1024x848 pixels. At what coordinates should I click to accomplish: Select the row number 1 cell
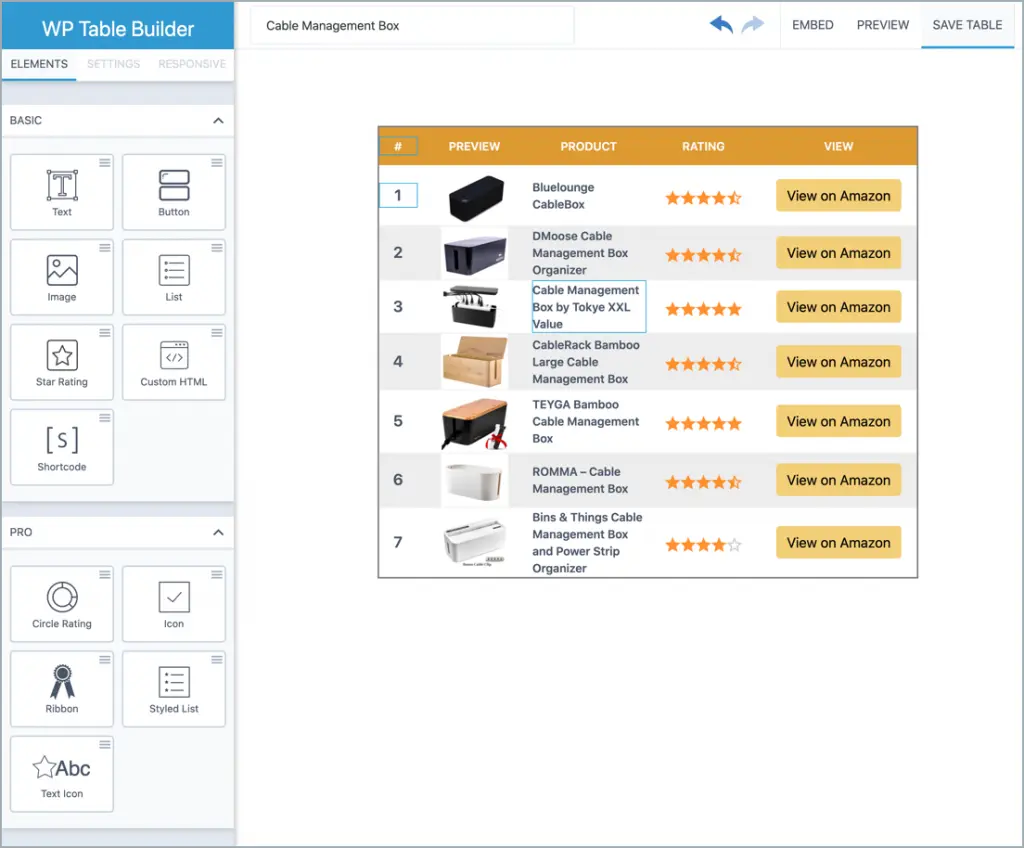398,195
